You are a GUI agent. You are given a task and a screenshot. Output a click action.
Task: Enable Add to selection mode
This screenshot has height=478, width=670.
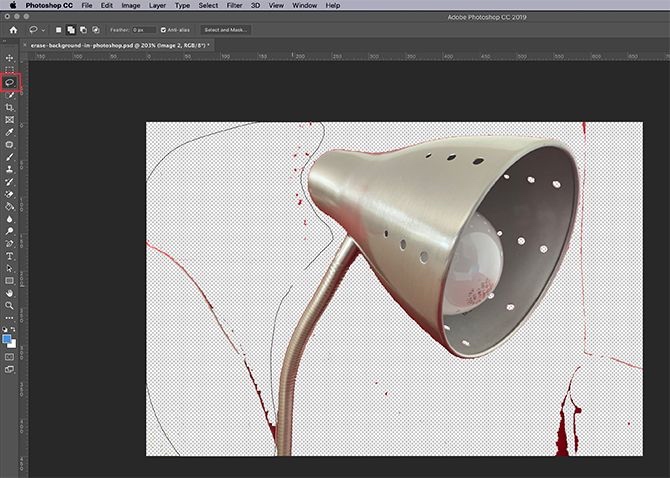click(x=73, y=30)
